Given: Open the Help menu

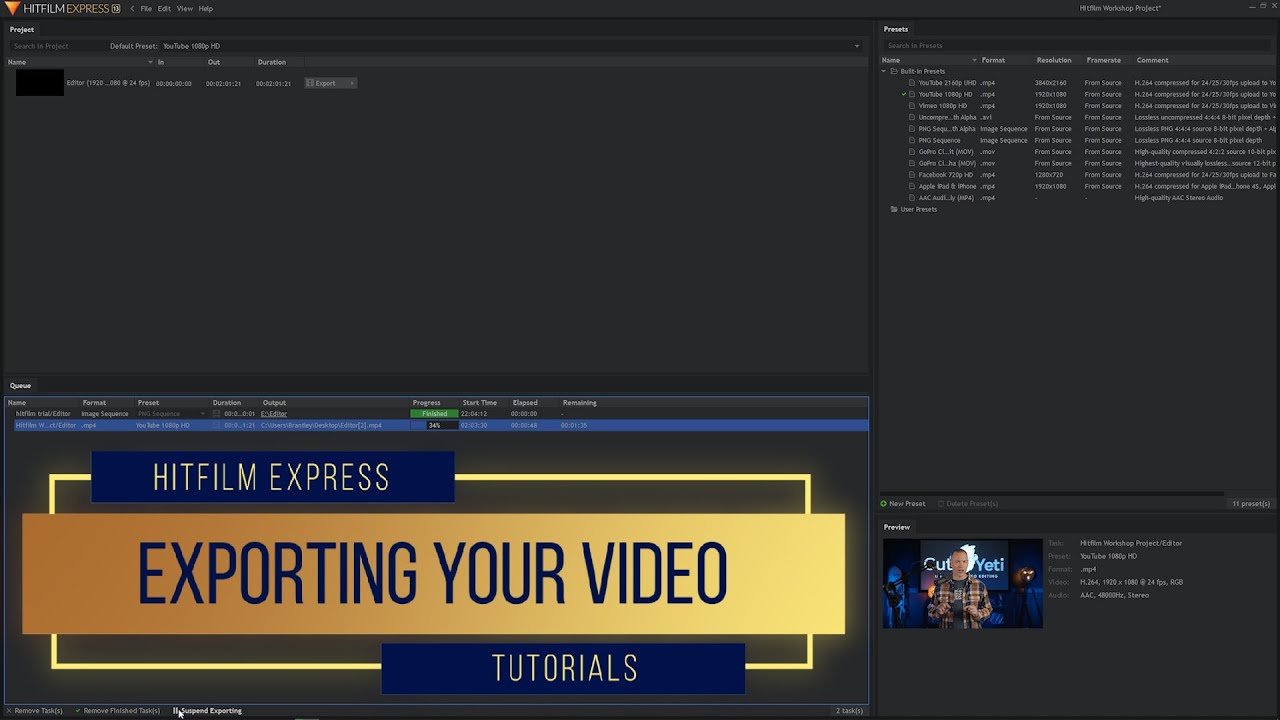Looking at the screenshot, I should tap(205, 8).
